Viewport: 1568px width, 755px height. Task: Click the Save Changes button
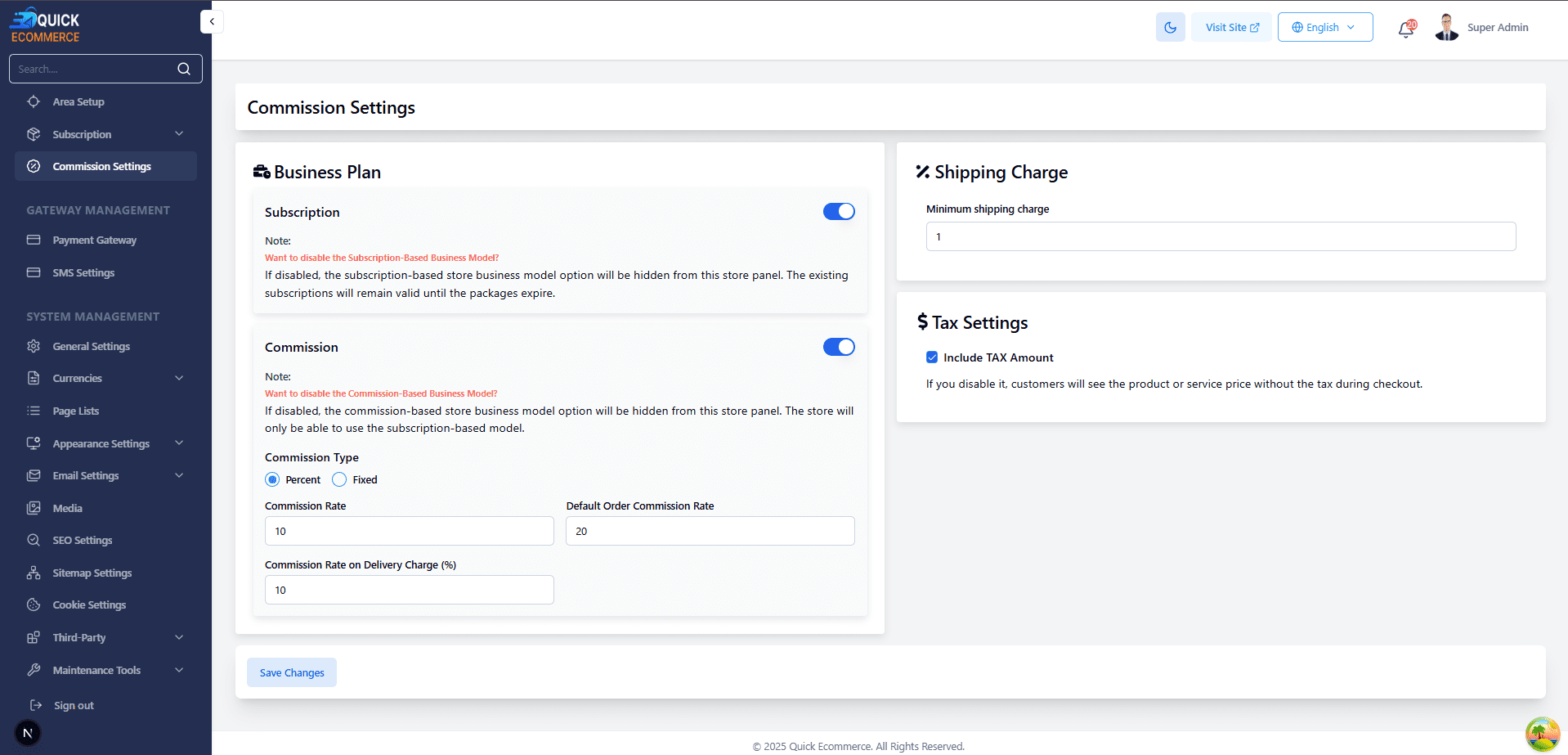pyautogui.click(x=292, y=672)
